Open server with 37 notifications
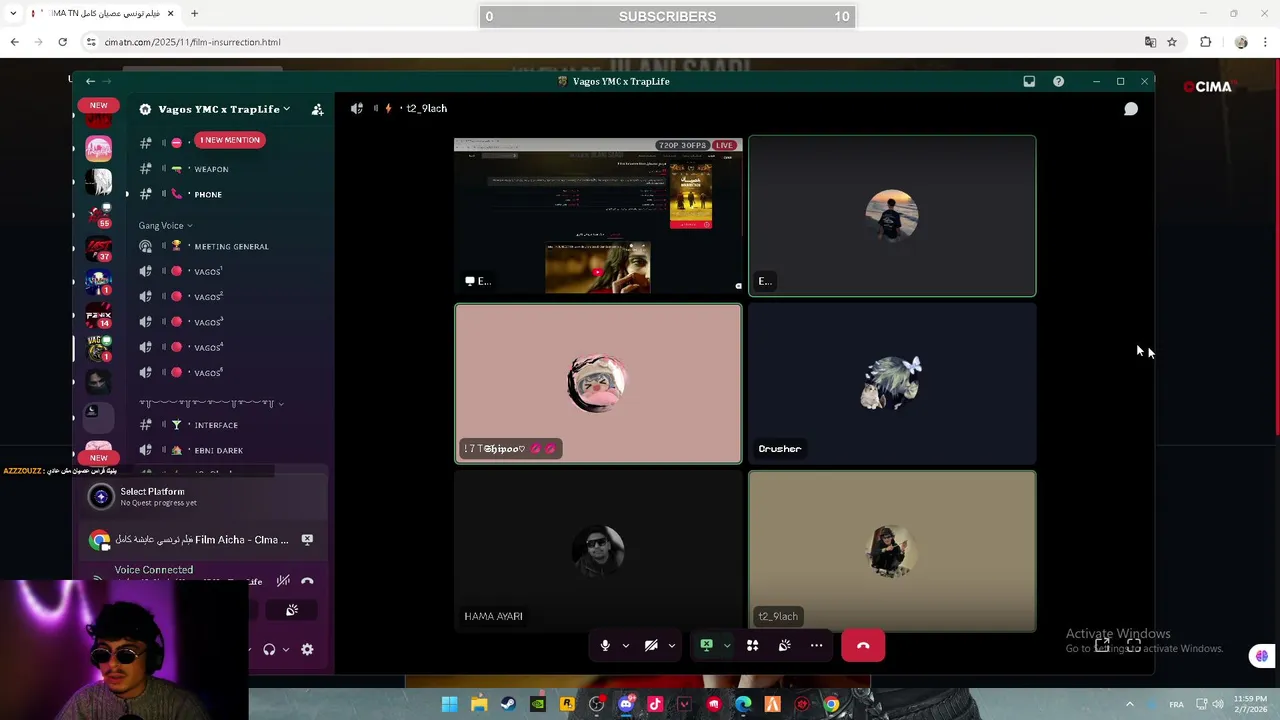This screenshot has height=720, width=1280. point(98,248)
